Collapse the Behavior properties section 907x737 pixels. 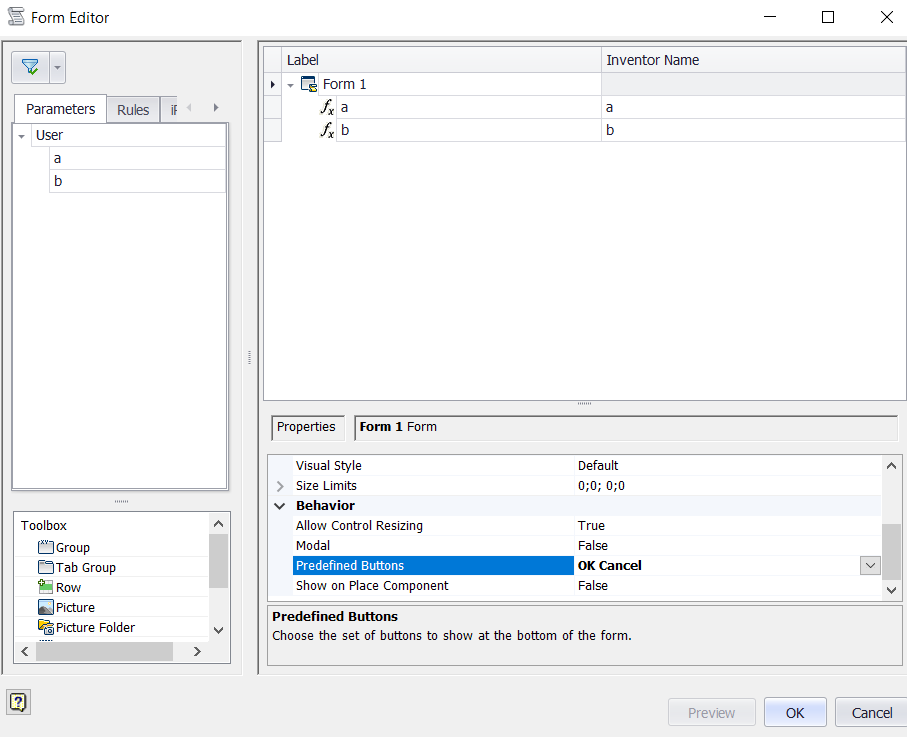(x=279, y=505)
